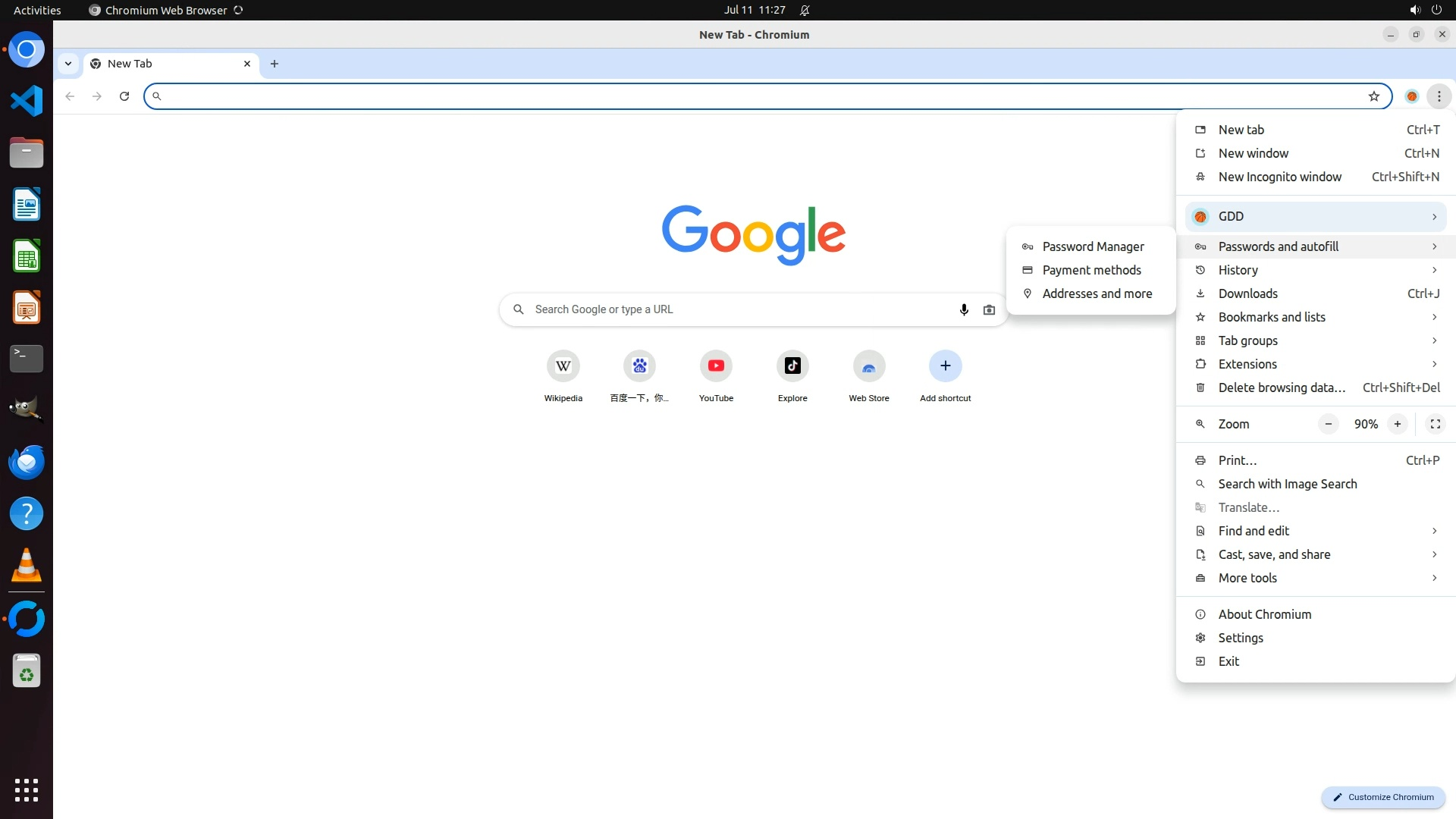The height and width of the screenshot is (819, 1456).
Task: Select Password Manager from the submenu
Action: point(1093,246)
